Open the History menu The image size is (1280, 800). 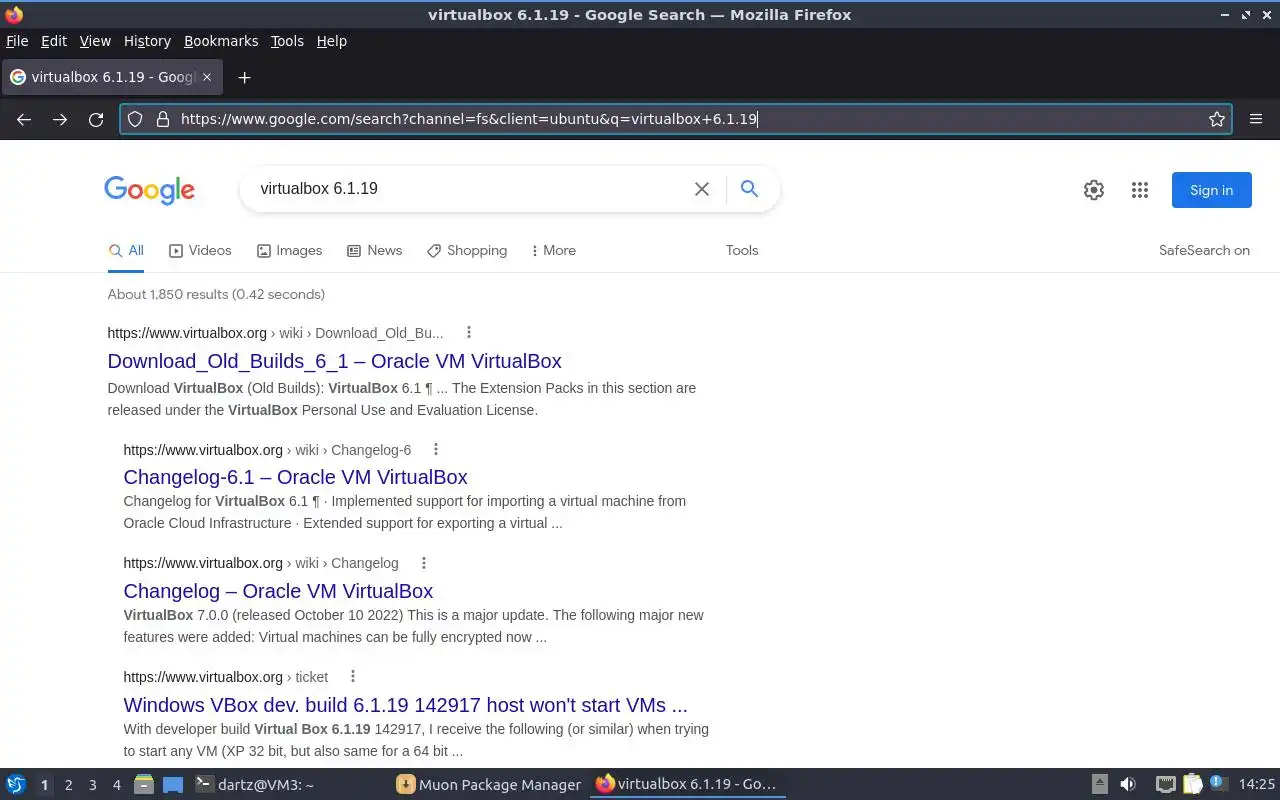point(147,41)
